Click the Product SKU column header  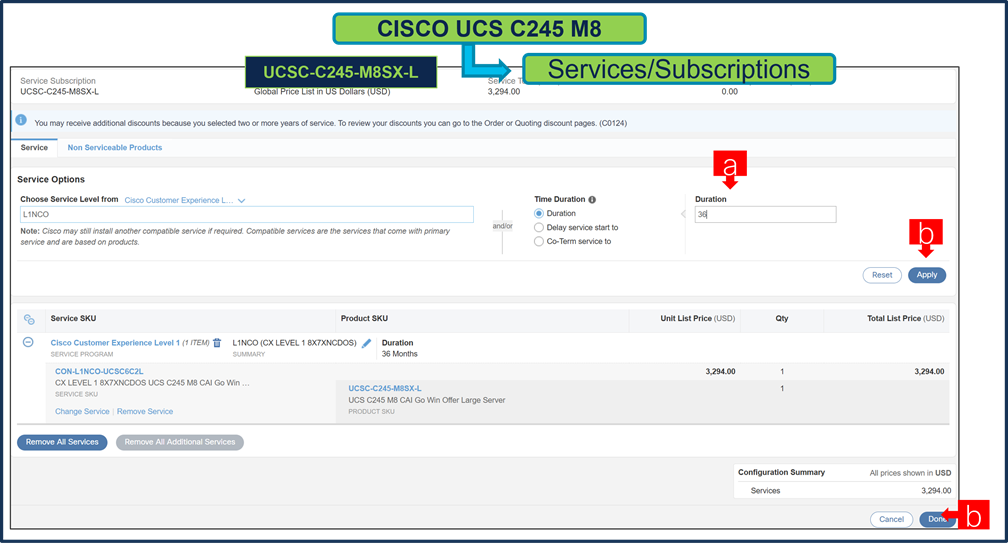(x=364, y=319)
